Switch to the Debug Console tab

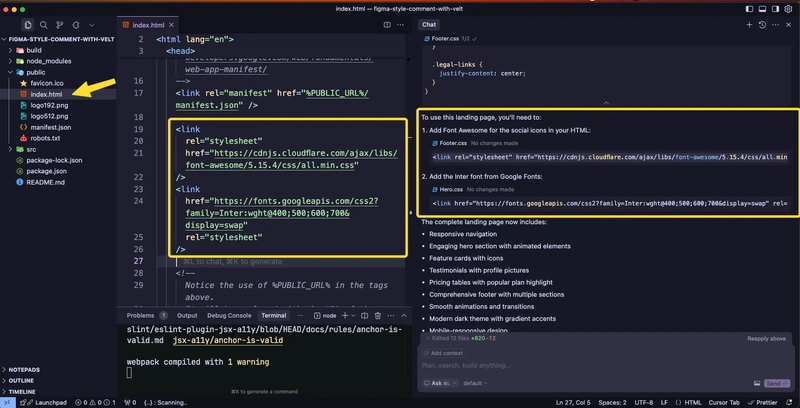(229, 315)
